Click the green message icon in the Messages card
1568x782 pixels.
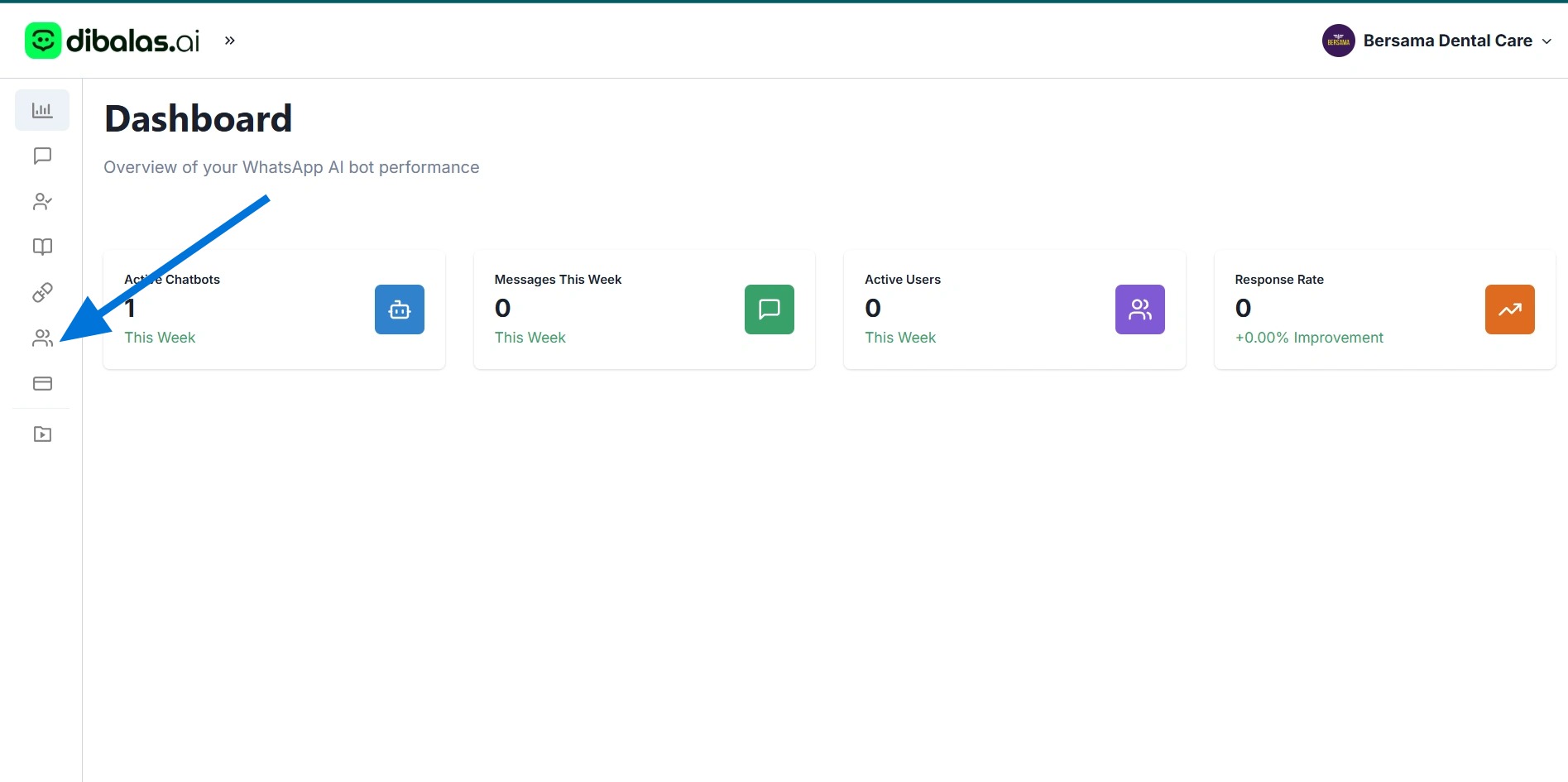tap(769, 309)
